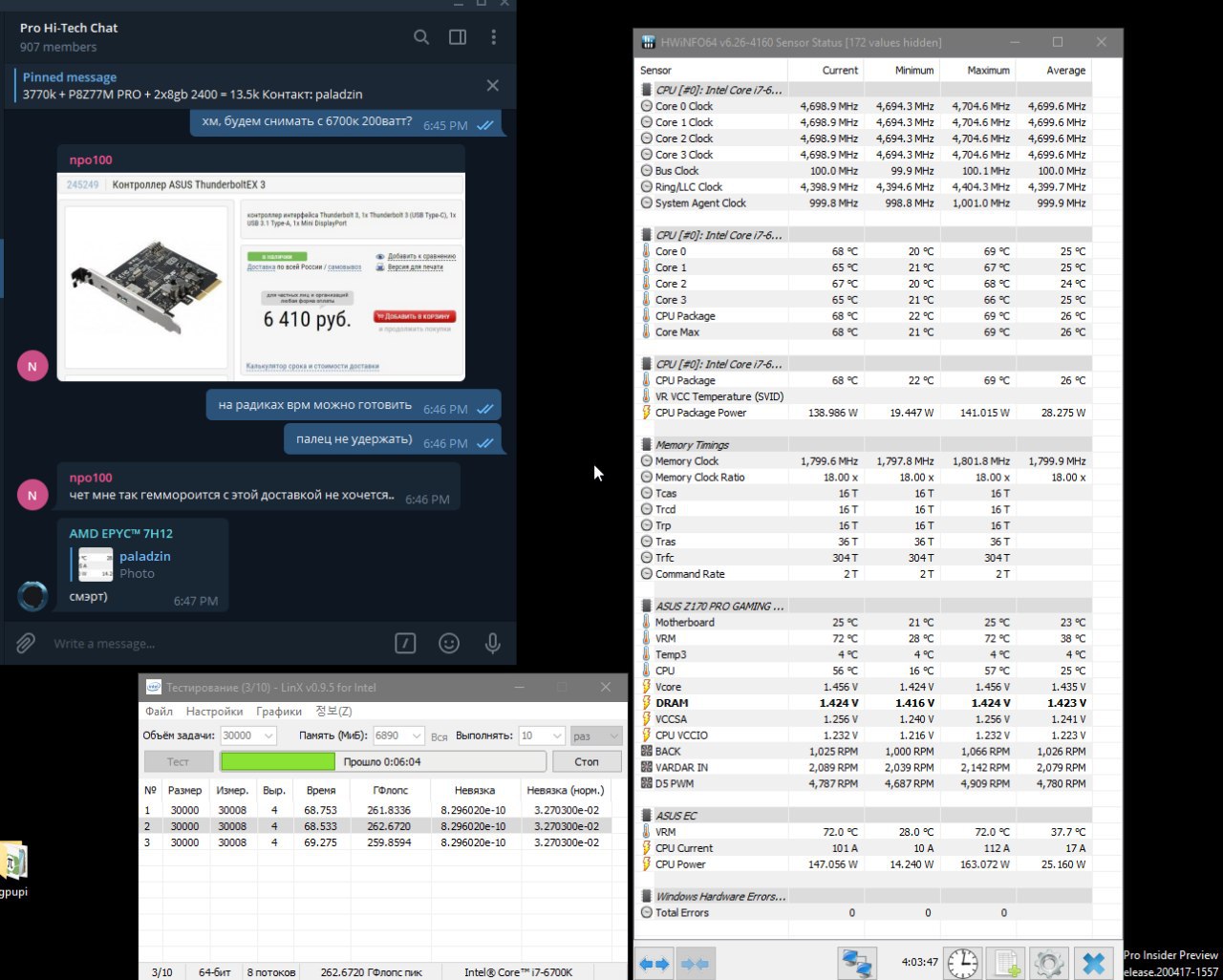
Task: Start HWiNFO logging document-plus icon
Action: pyautogui.click(x=1006, y=964)
